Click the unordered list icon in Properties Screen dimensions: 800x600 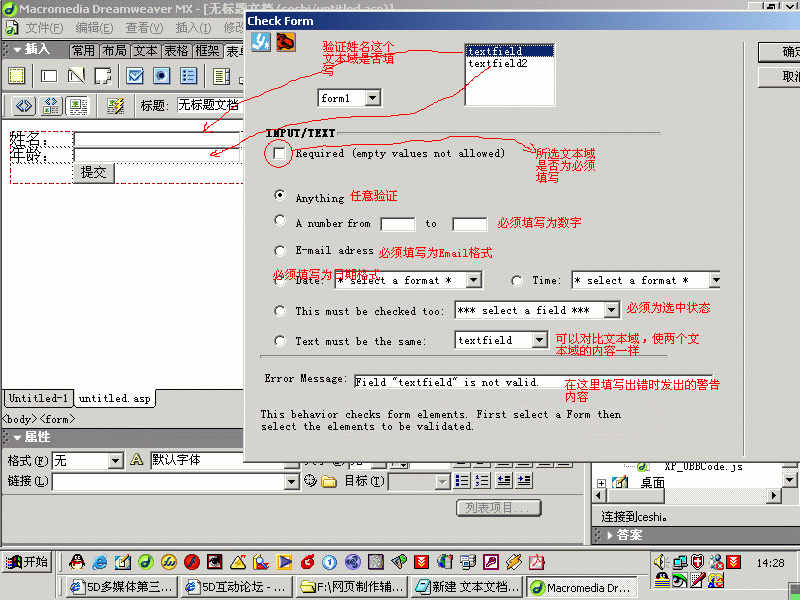(x=462, y=481)
